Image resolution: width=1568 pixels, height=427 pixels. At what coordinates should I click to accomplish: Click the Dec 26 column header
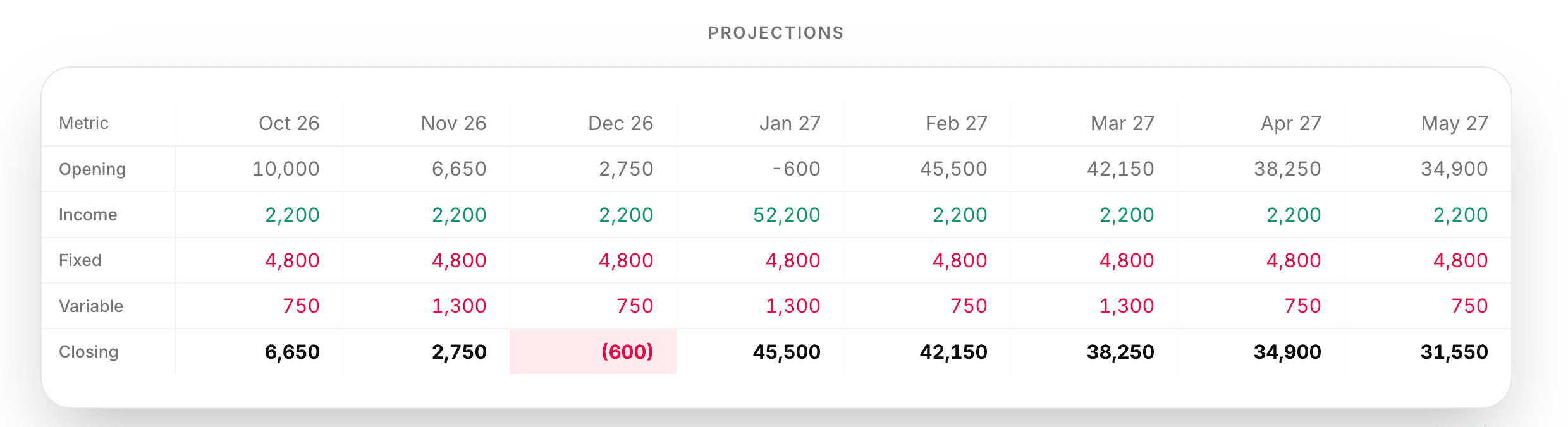[x=620, y=123]
